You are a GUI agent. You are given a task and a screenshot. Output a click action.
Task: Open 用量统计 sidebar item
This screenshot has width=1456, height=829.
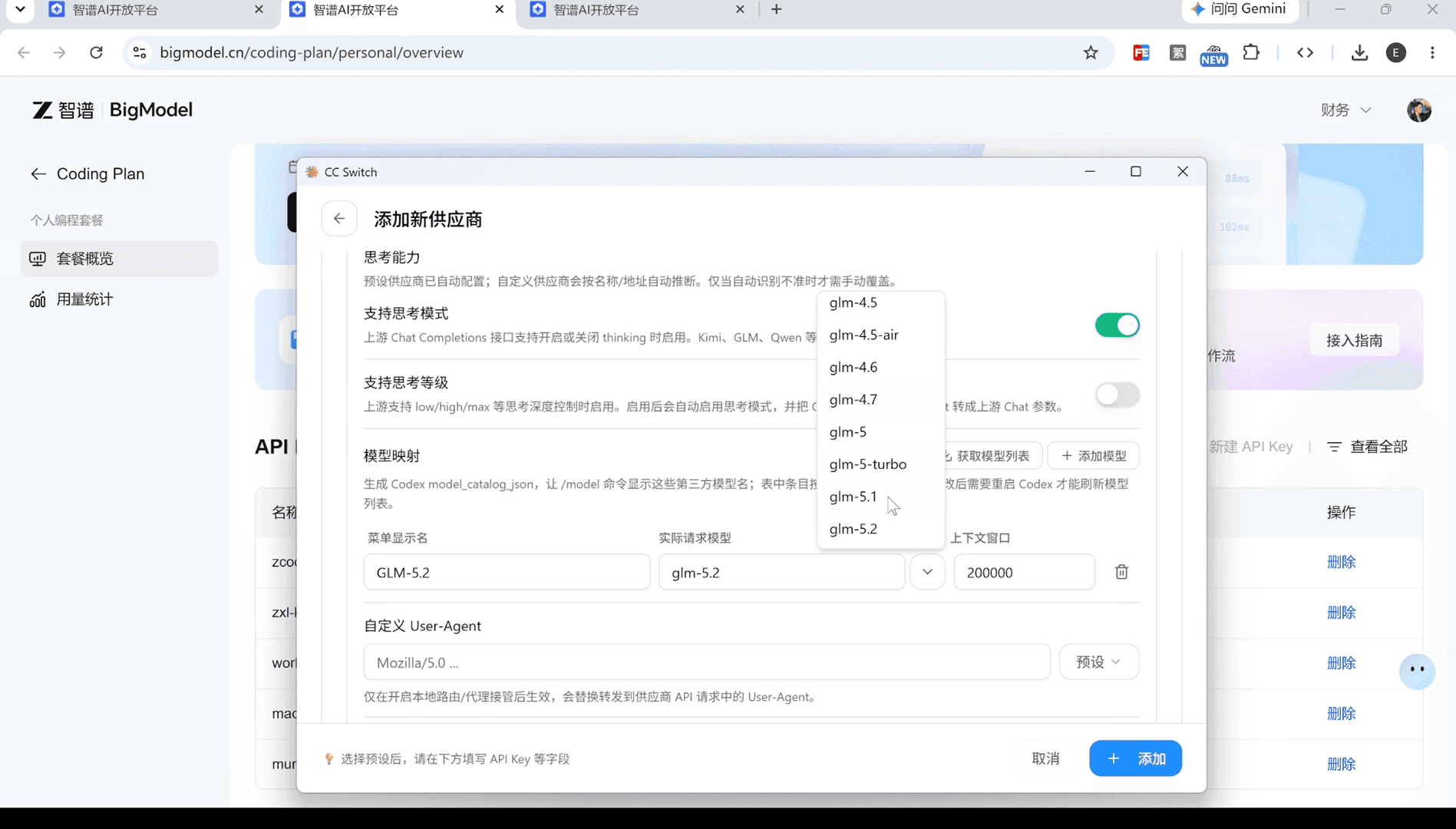[120, 299]
